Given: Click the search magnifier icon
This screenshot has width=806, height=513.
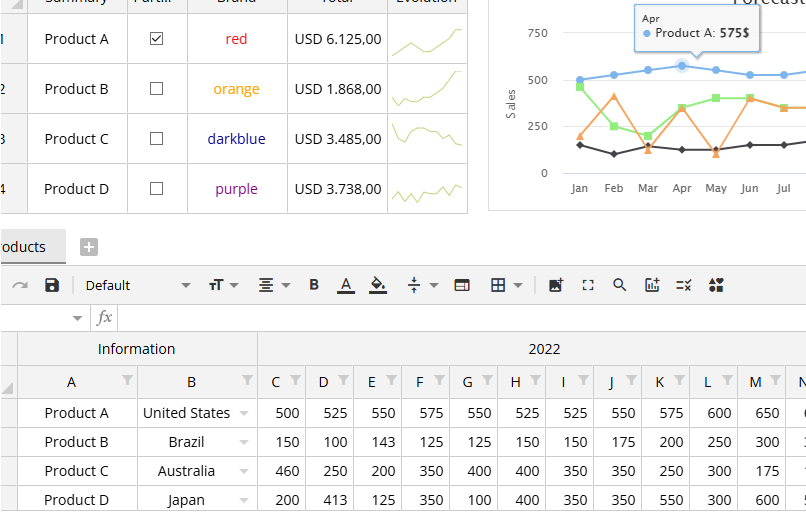Looking at the screenshot, I should coord(620,285).
